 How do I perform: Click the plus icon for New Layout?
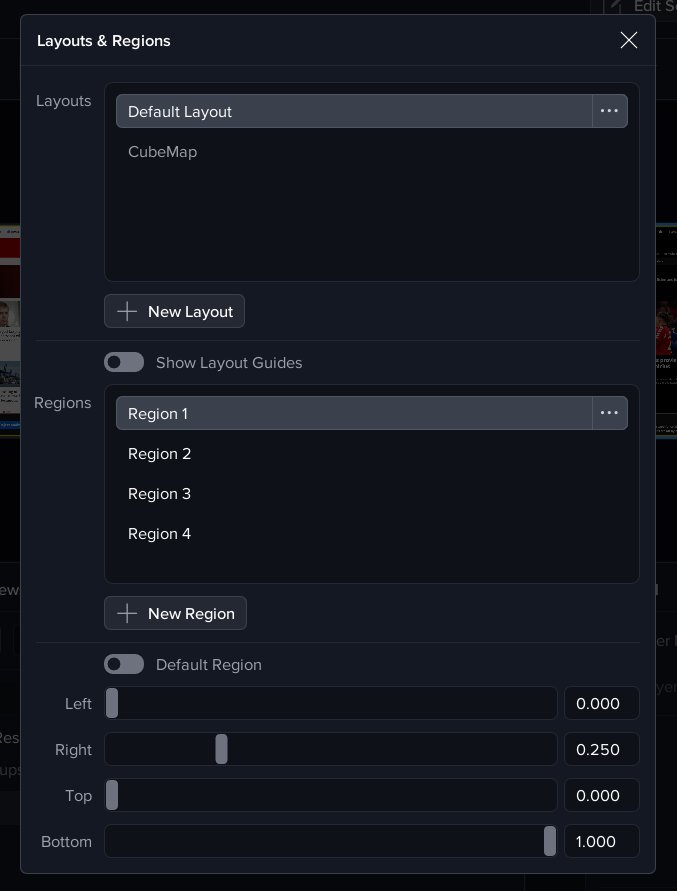pyautogui.click(x=127, y=311)
